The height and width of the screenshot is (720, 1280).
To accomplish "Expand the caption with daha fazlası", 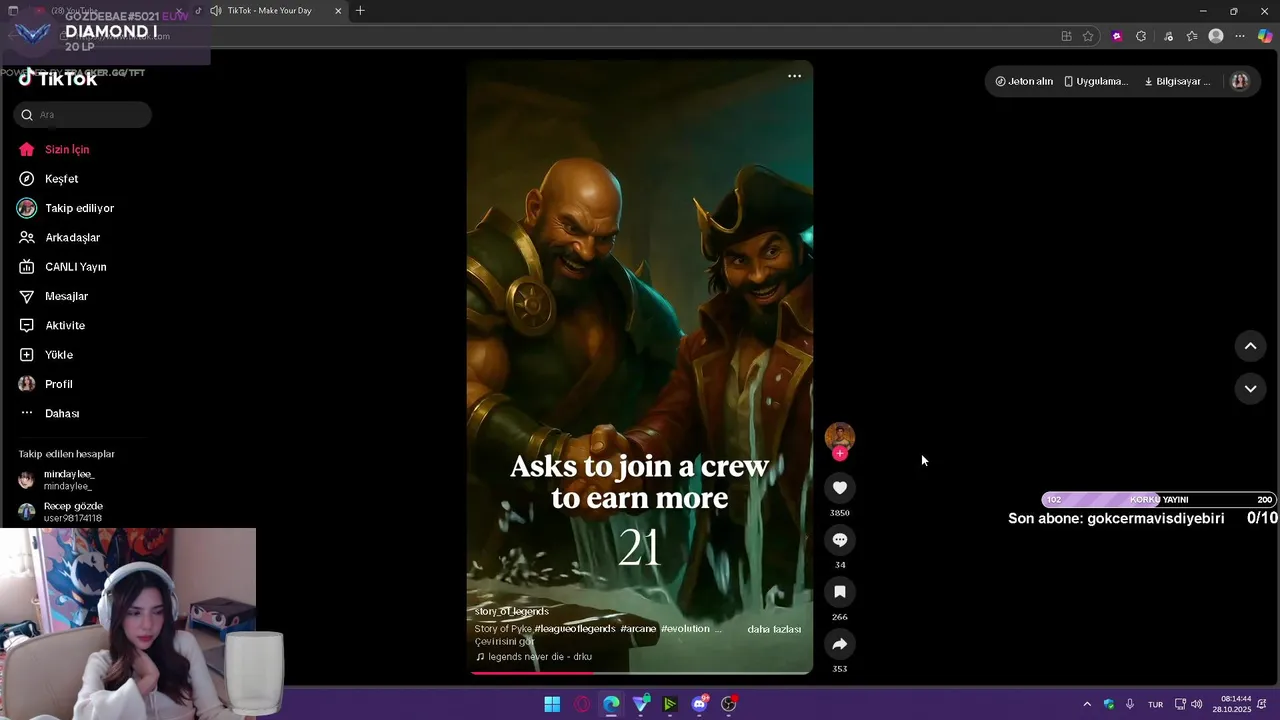I will pyautogui.click(x=774, y=629).
